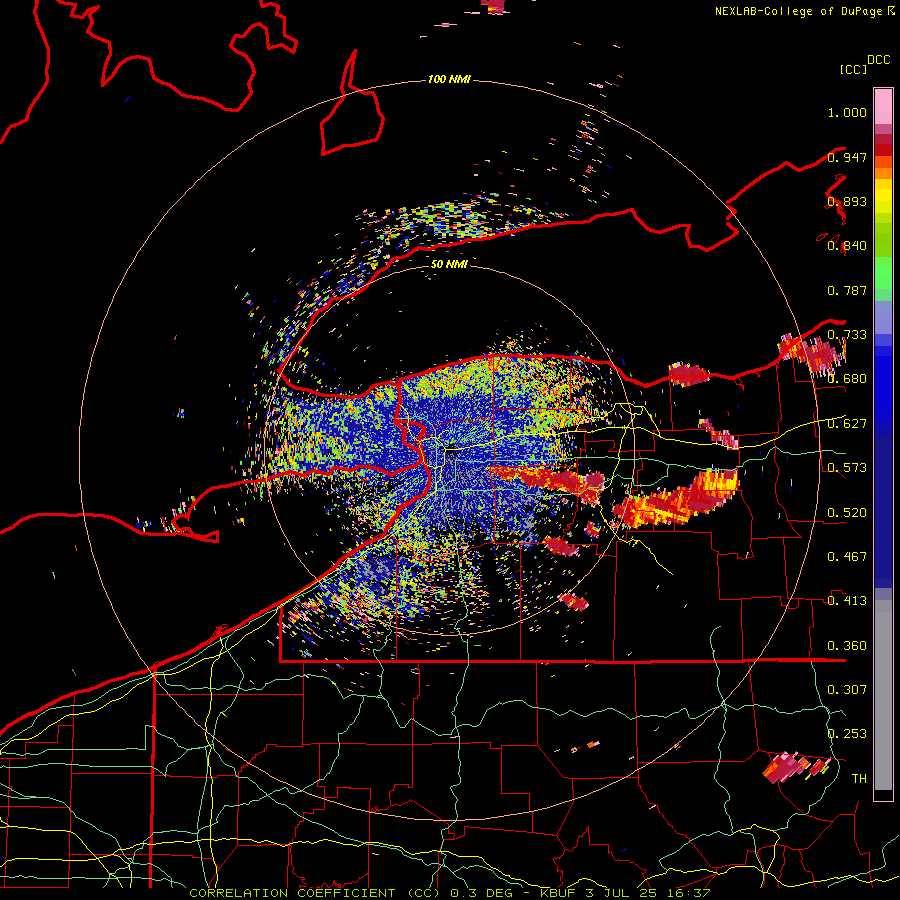This screenshot has width=900, height=900.
Task: Select the 0.733 scale value
Action: pos(847,335)
